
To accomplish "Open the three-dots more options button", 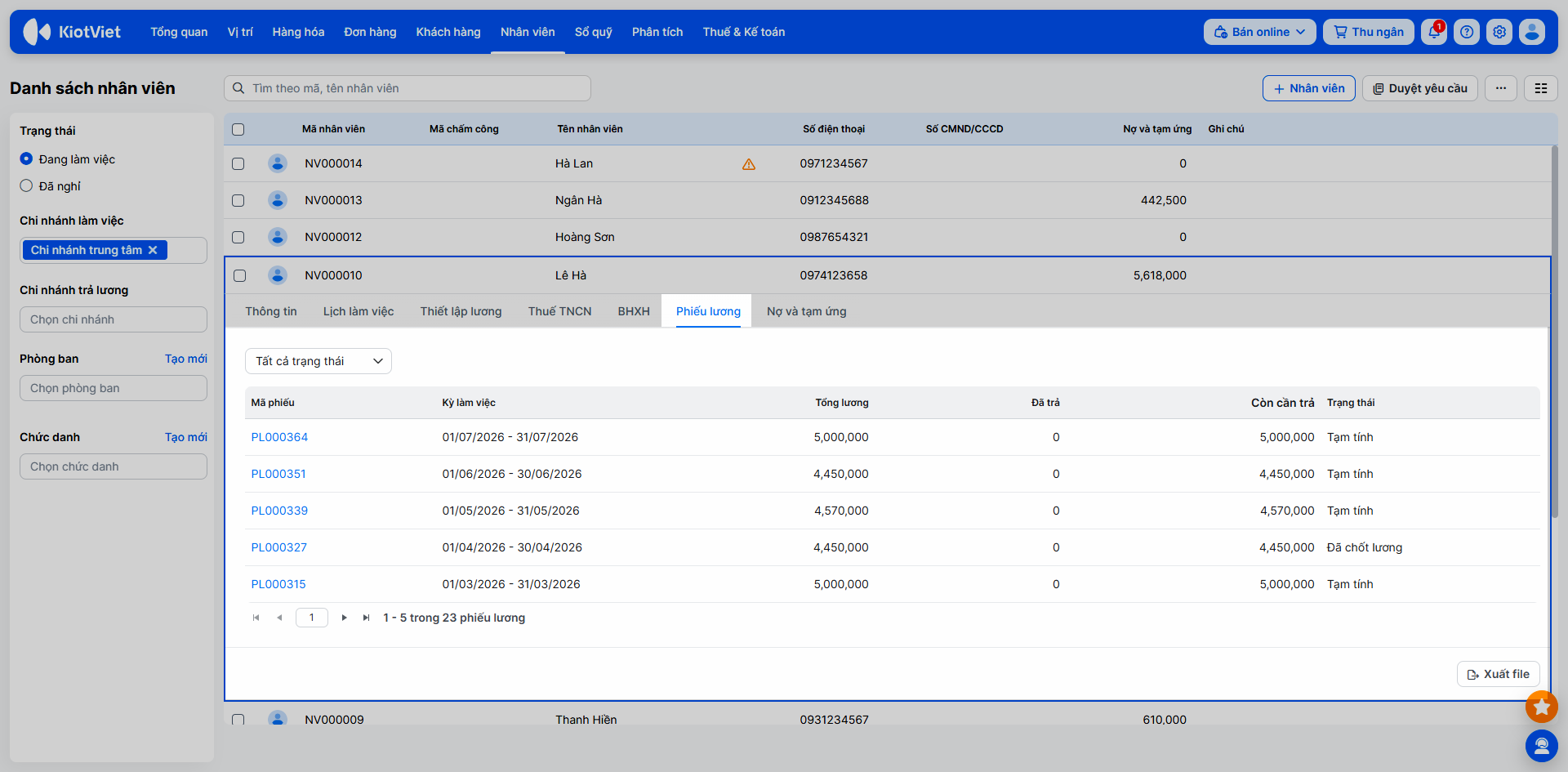I will [1501, 88].
